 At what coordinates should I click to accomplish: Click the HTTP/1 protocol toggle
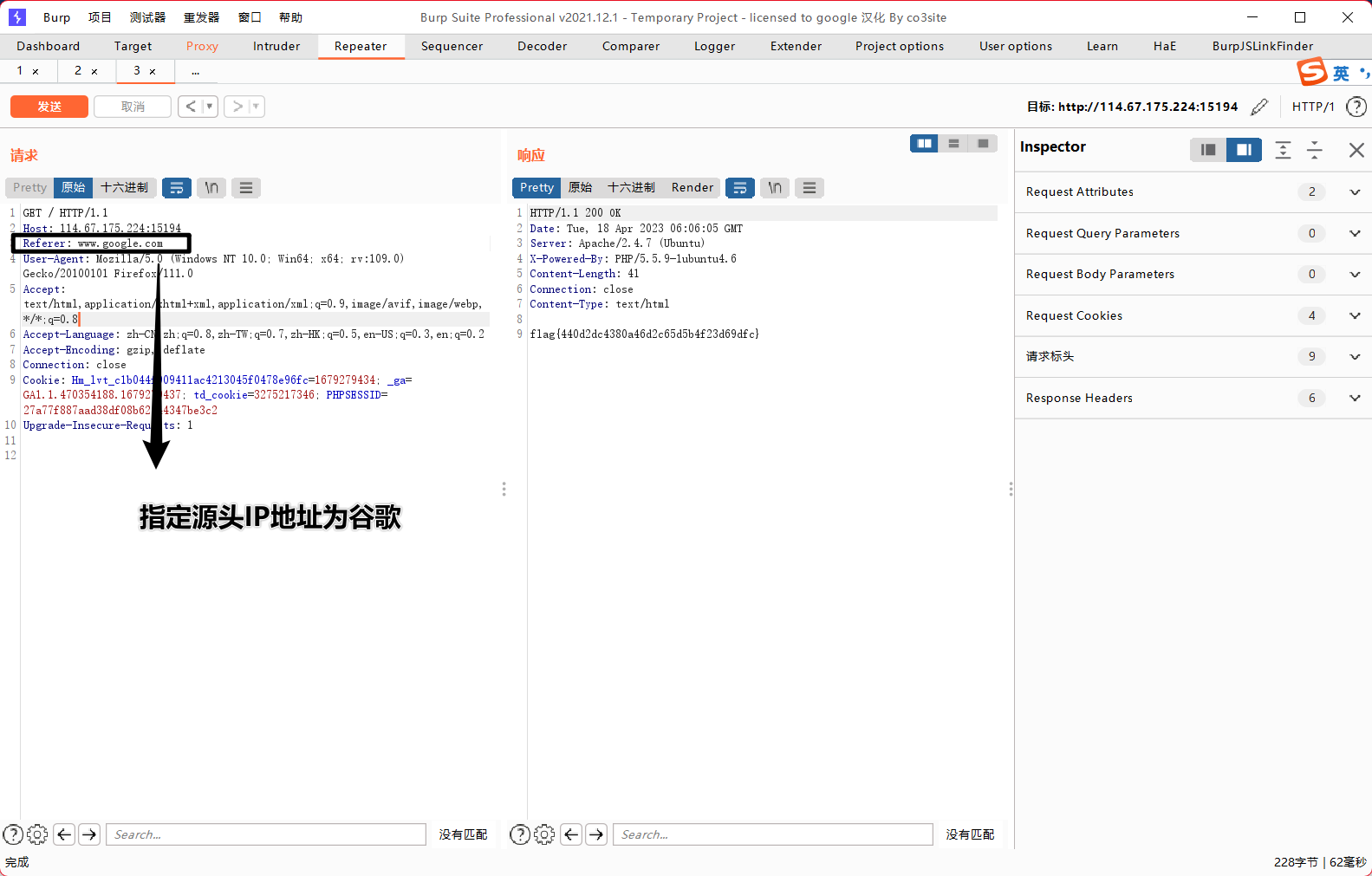(x=1313, y=107)
